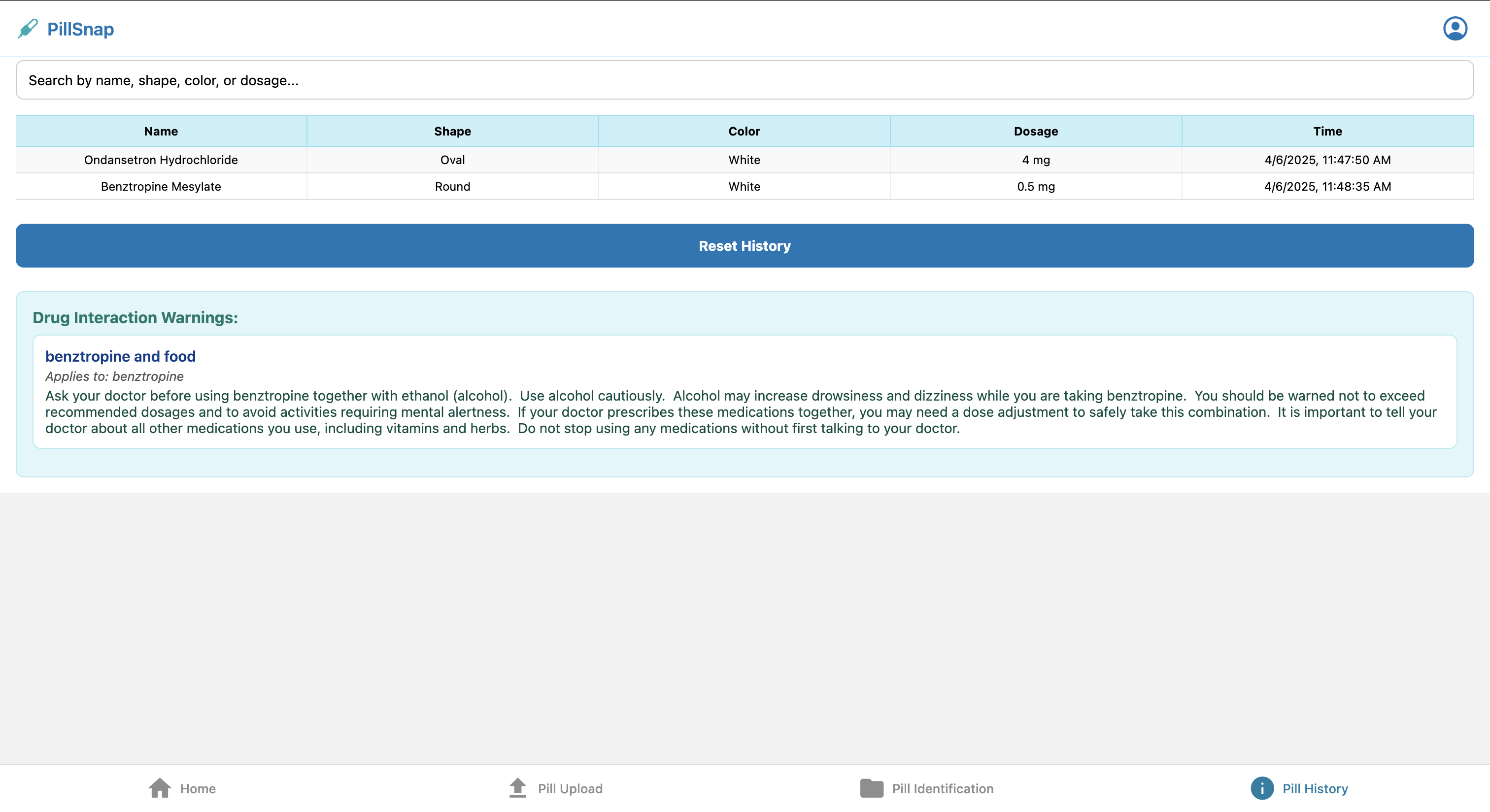Click the Time column header
This screenshot has height=812, width=1490.
(x=1327, y=131)
